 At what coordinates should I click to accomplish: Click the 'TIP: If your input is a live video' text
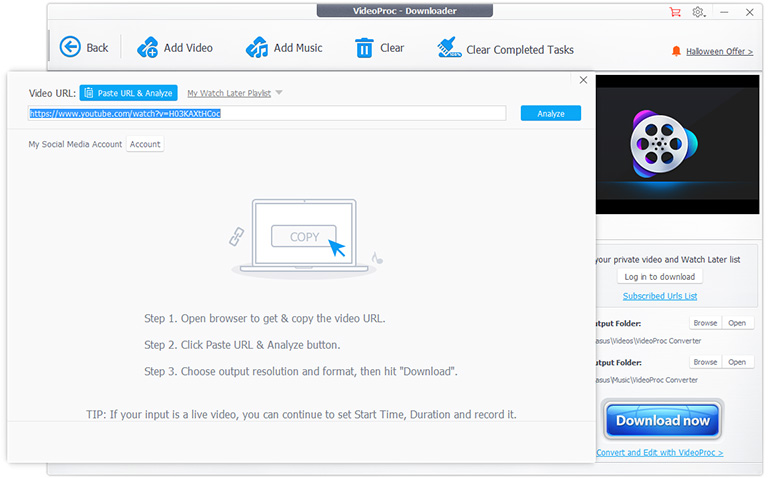coord(301,414)
